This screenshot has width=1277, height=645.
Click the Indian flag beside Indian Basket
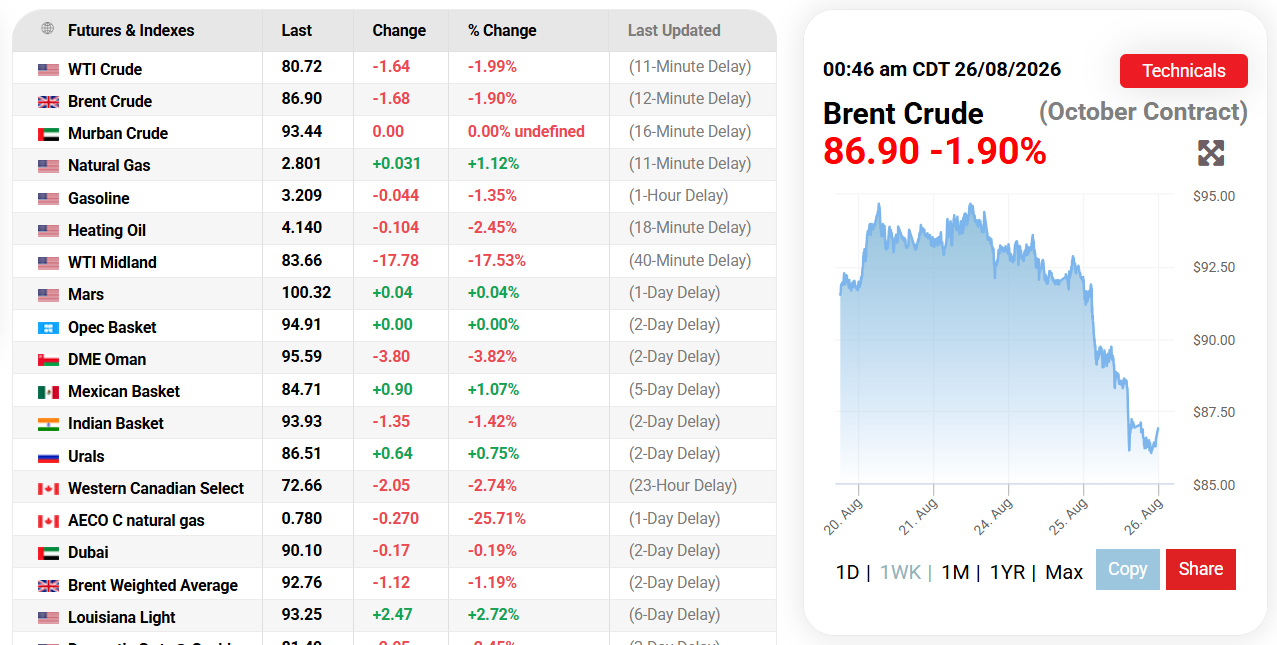pos(48,423)
